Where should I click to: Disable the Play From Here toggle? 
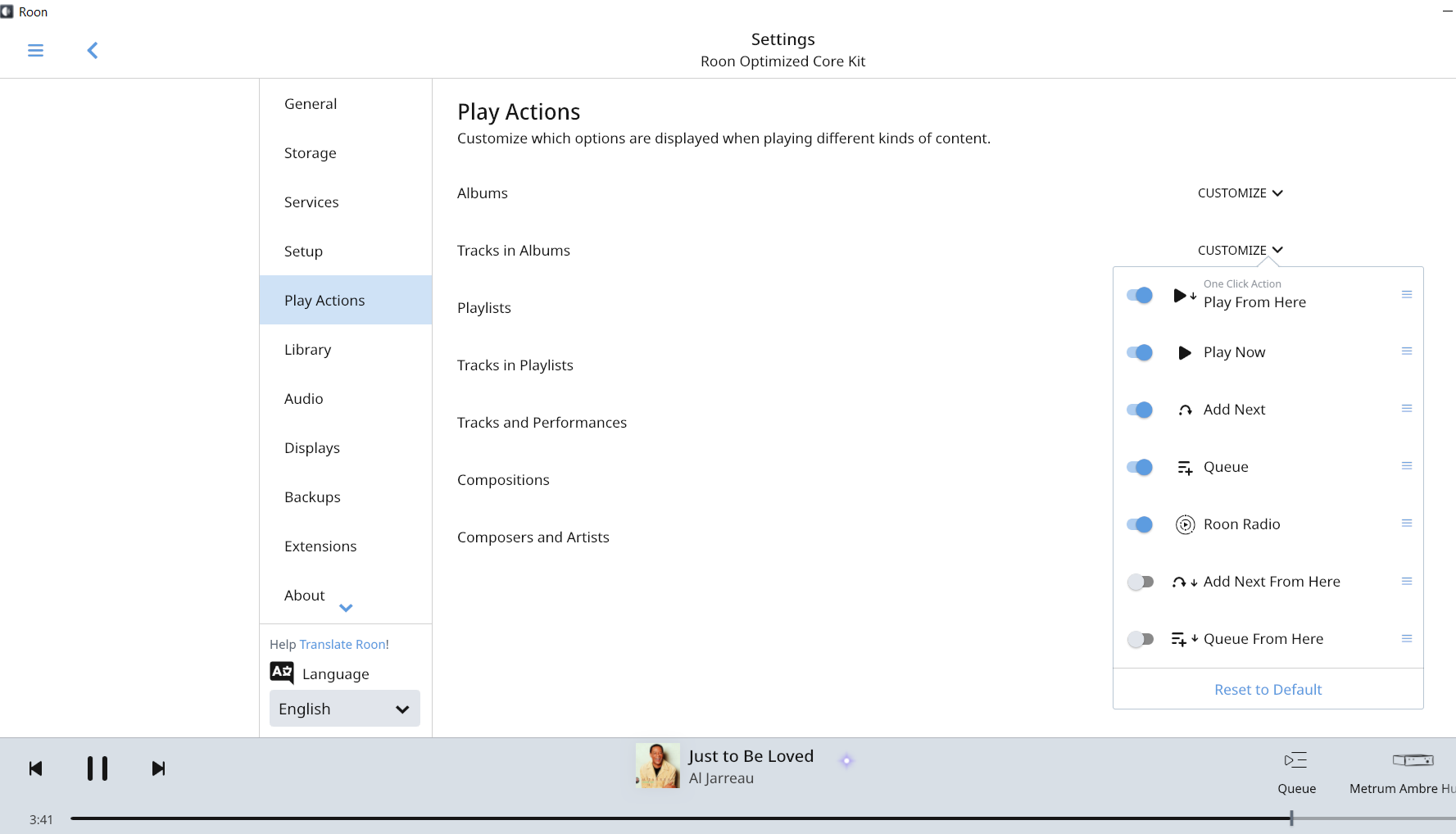tap(1140, 295)
